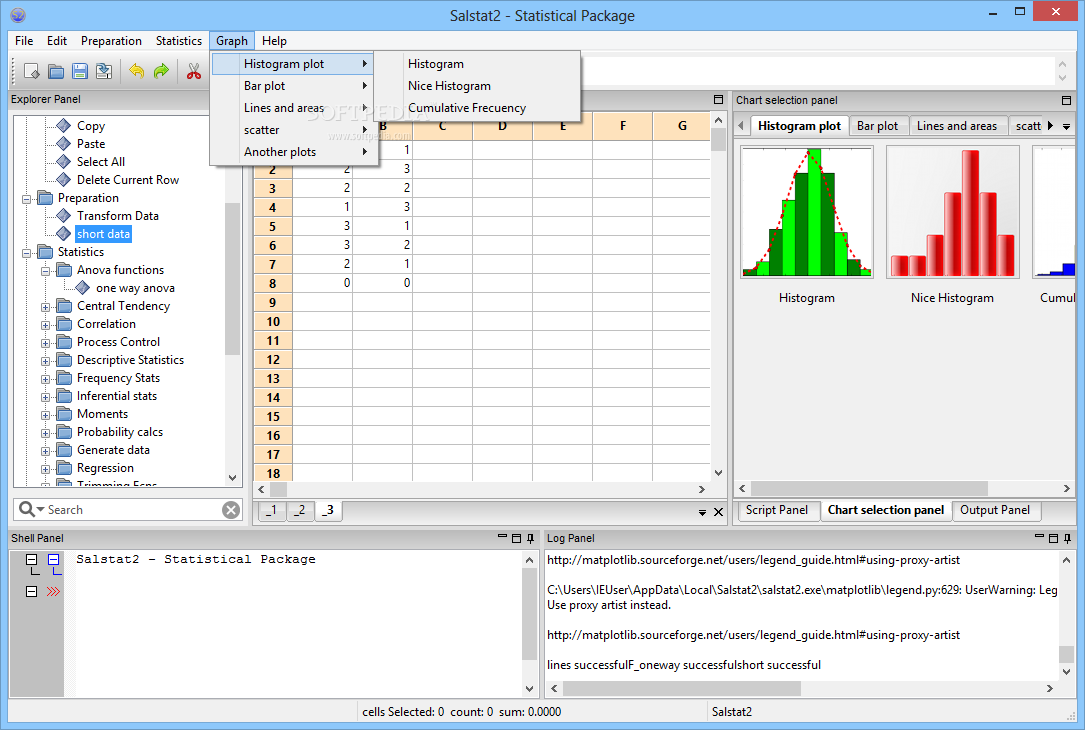Click the one way anova diamond icon
Viewport: 1085px width, 730px height.
click(x=83, y=287)
